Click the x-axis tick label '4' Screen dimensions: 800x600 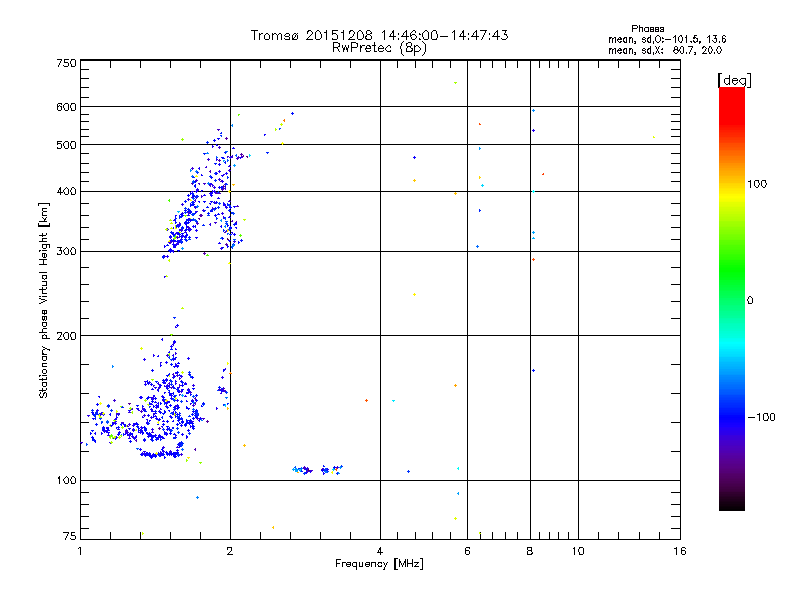380,551
